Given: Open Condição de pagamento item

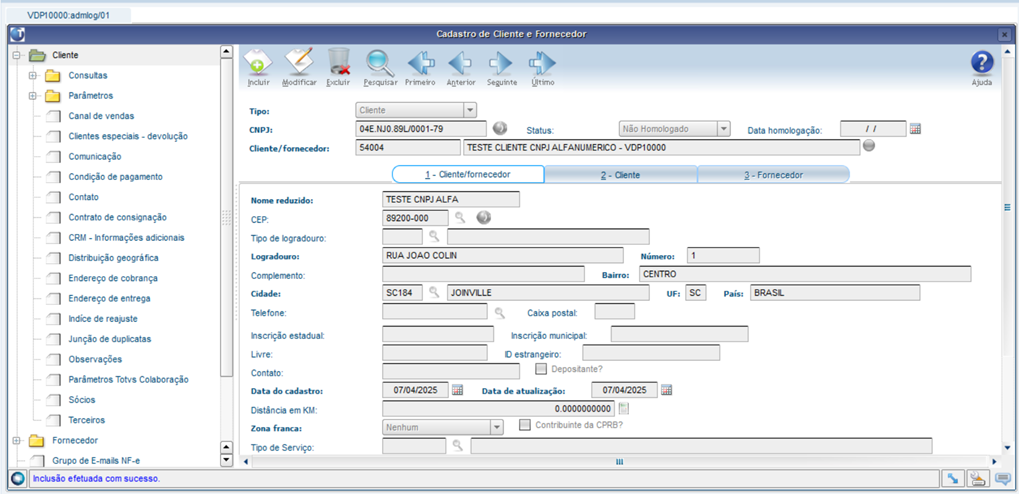Looking at the screenshot, I should [x=116, y=177].
